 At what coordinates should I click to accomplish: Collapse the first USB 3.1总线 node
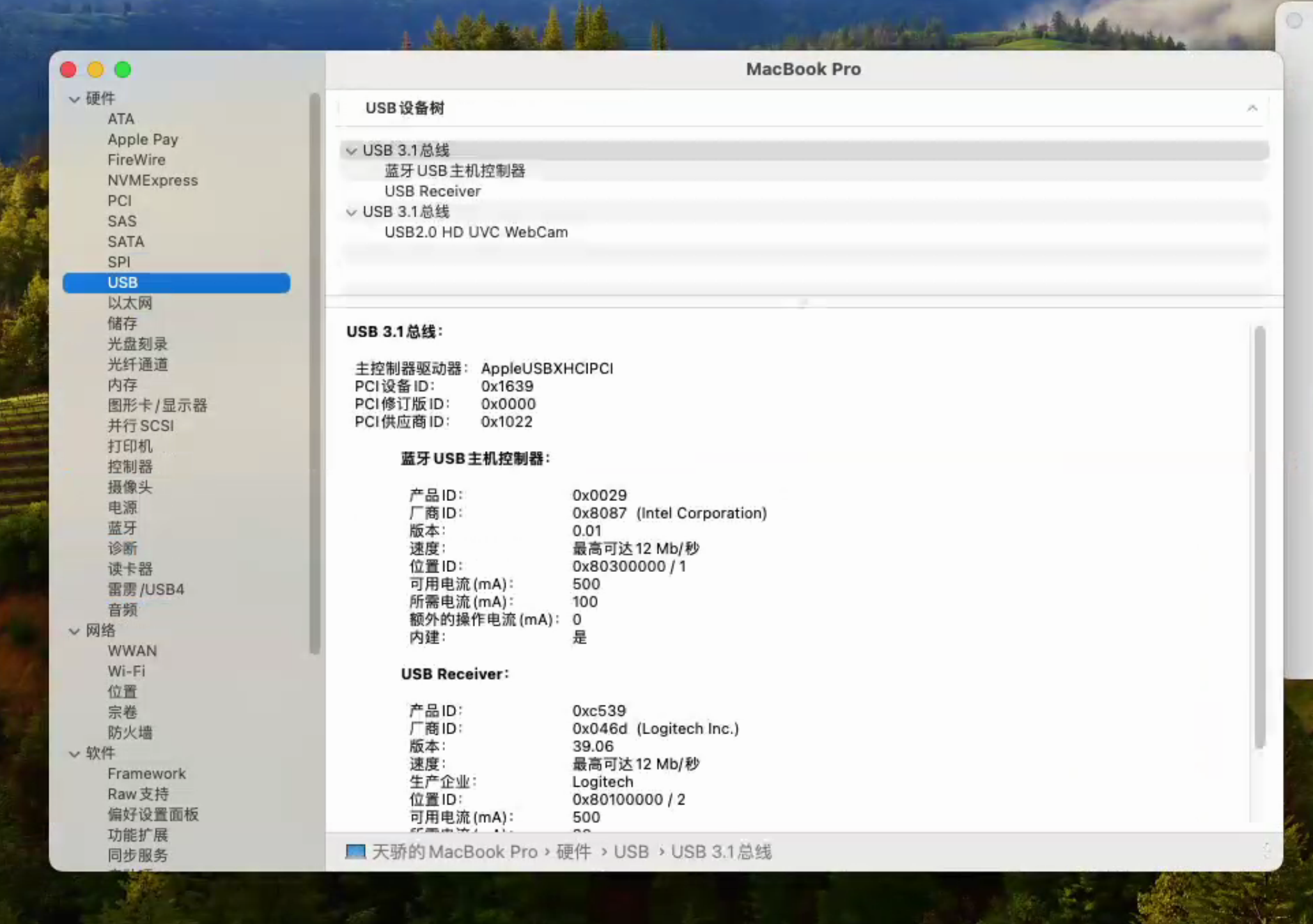[x=351, y=151]
